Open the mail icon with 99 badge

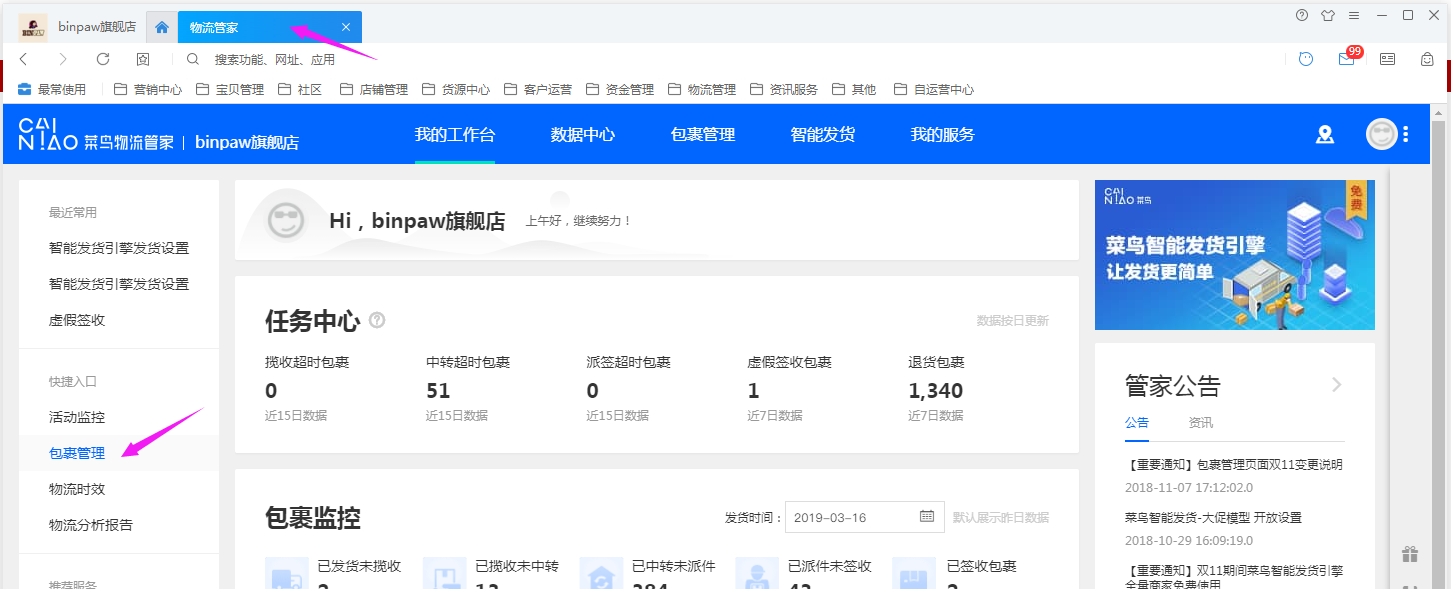pyautogui.click(x=1347, y=57)
